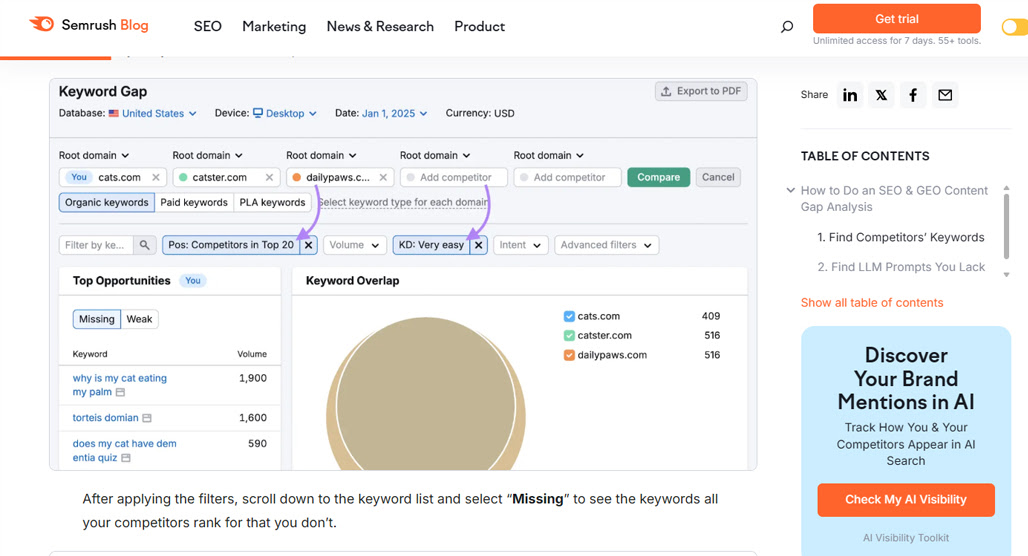
Task: Click the first Add competitor field
Action: click(454, 177)
